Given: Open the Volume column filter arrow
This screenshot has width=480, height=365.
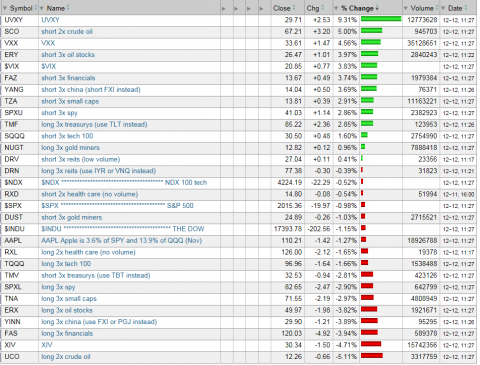Looking at the screenshot, I should tap(405, 8).
